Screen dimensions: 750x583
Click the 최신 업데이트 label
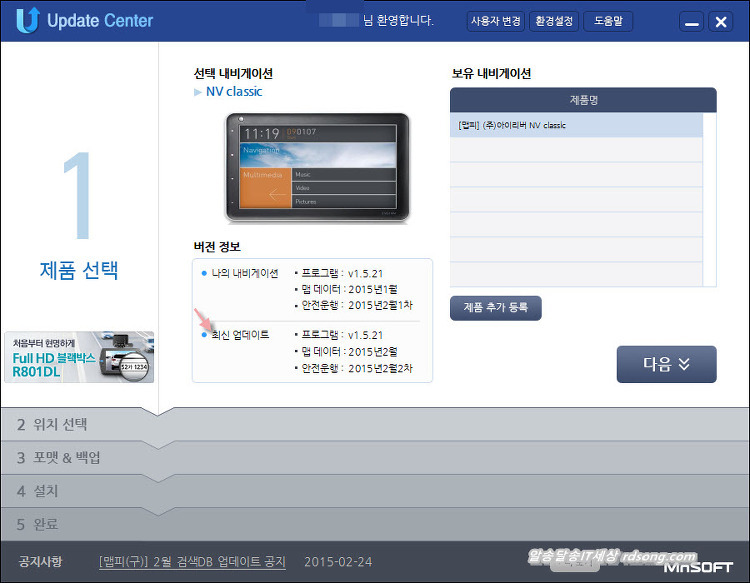pyautogui.click(x=240, y=335)
